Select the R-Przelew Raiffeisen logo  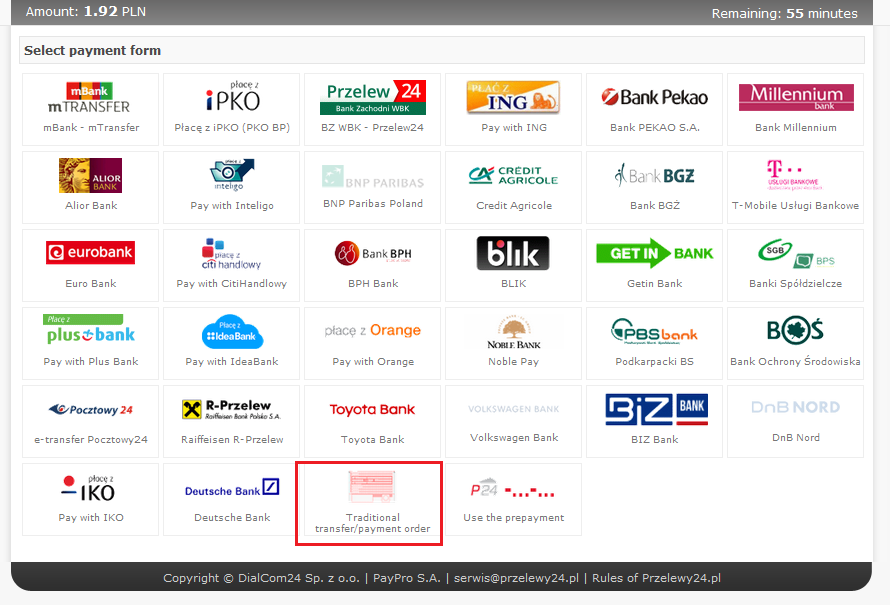232,409
